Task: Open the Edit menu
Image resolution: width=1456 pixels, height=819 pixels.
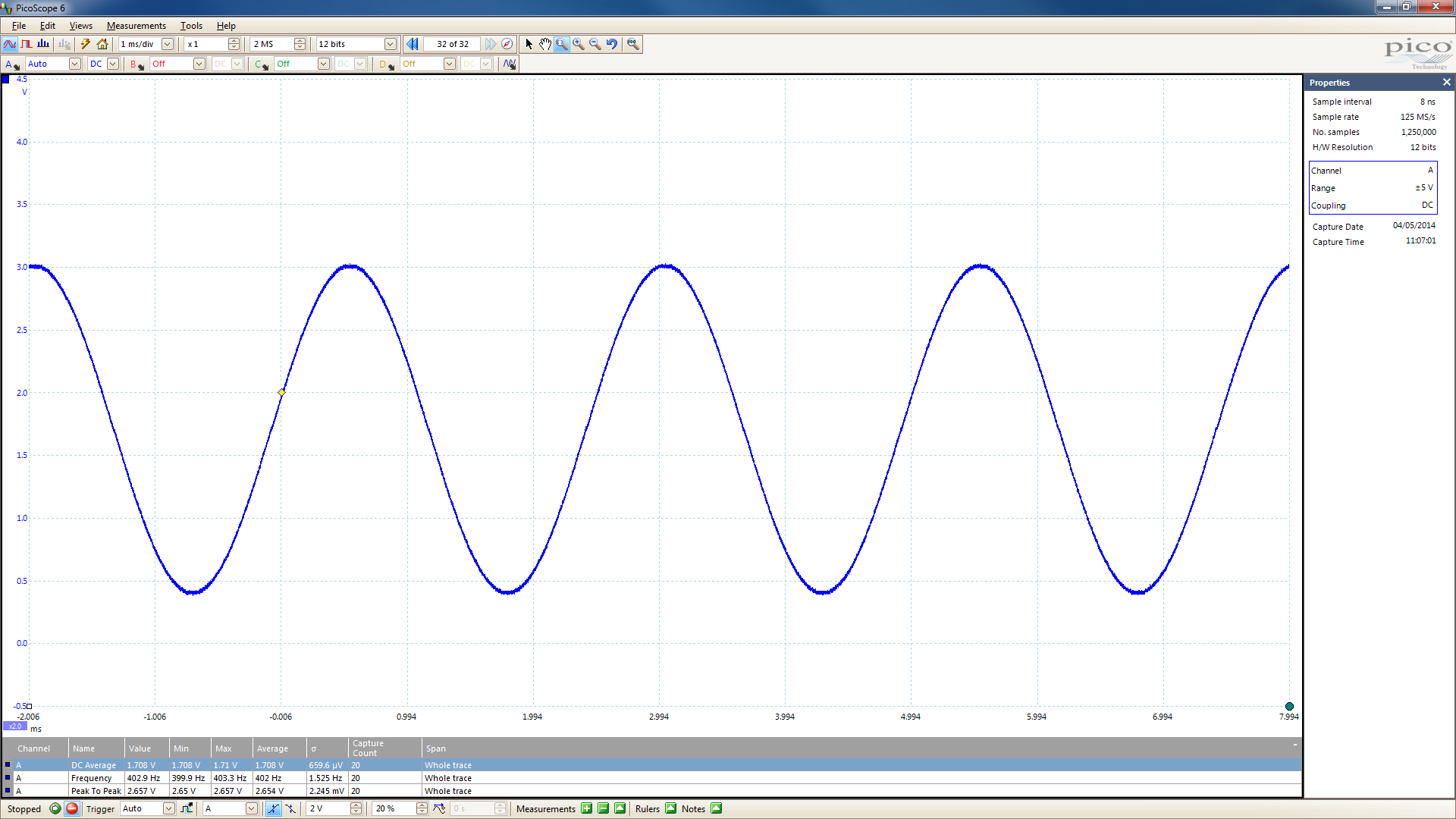Action: pos(48,26)
